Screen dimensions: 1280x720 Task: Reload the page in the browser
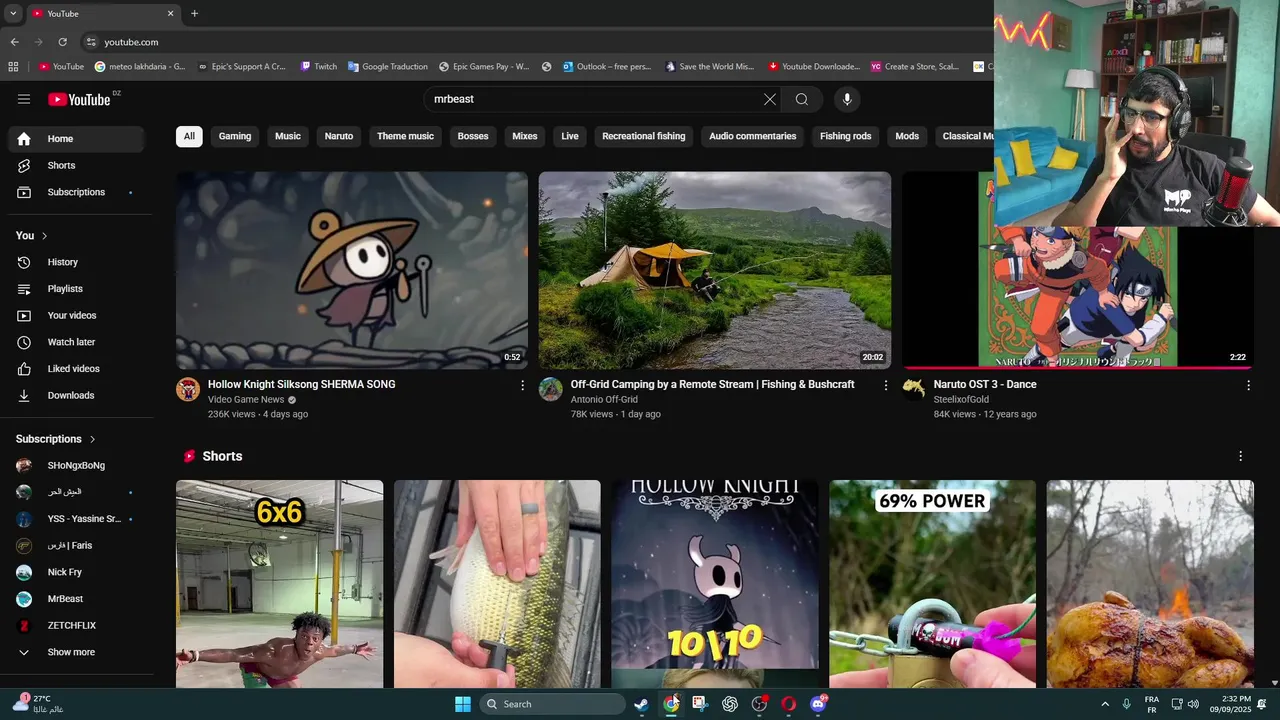pyautogui.click(x=62, y=42)
